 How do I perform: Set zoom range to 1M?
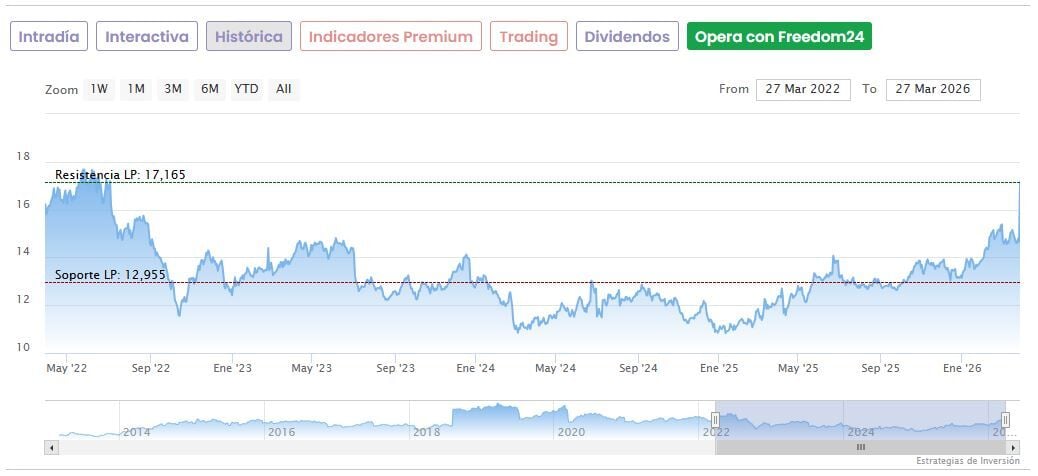(x=136, y=89)
